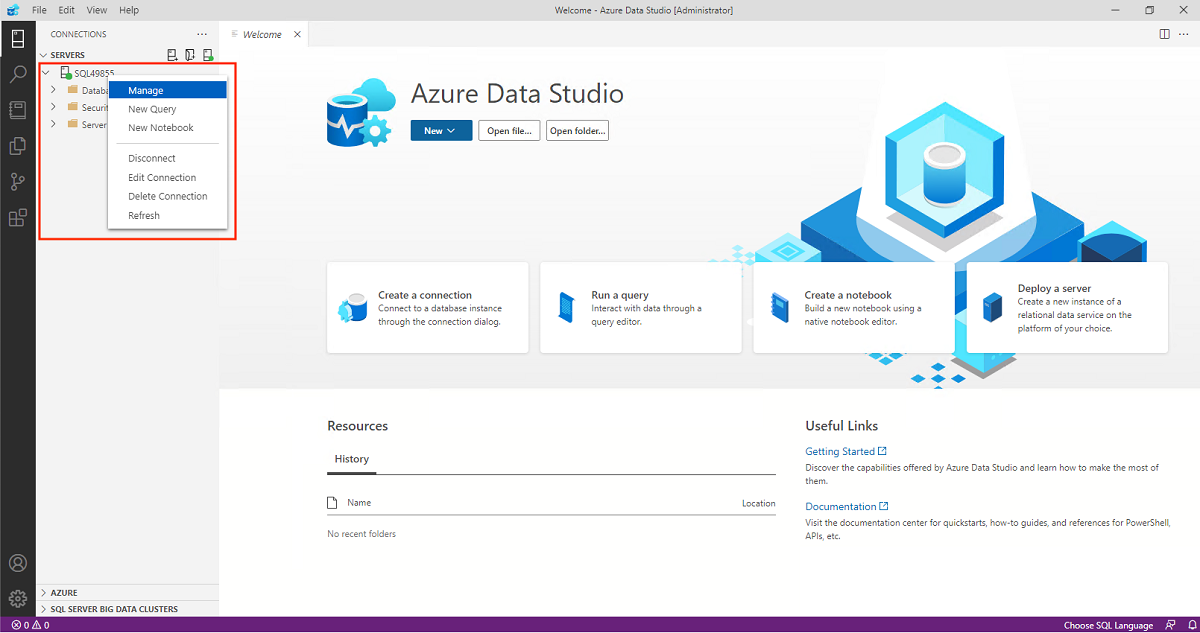Click the Open folder... button
Screen dimensions: 1200x633
[x=577, y=130]
